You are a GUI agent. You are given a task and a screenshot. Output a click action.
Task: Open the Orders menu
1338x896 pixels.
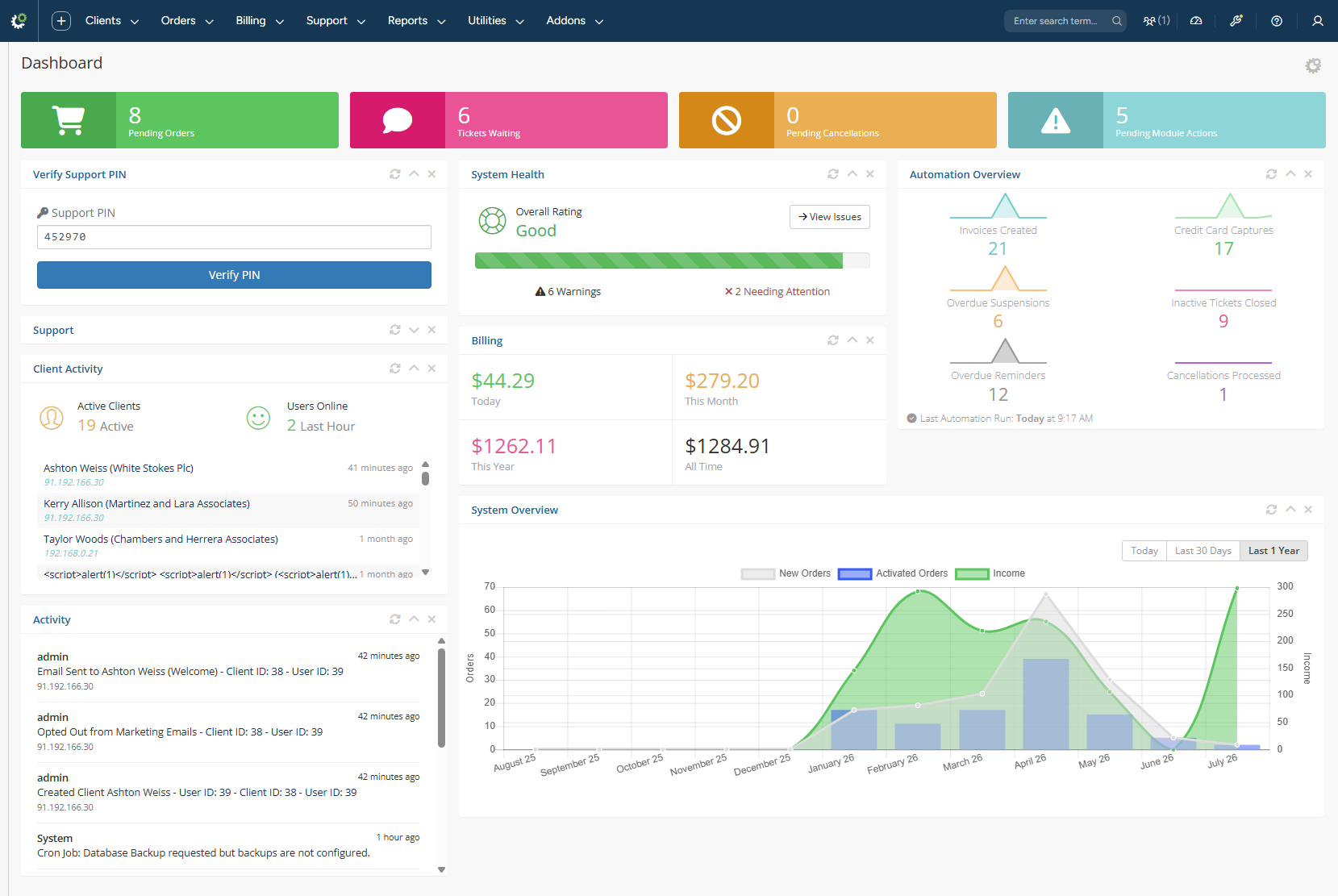point(187,21)
